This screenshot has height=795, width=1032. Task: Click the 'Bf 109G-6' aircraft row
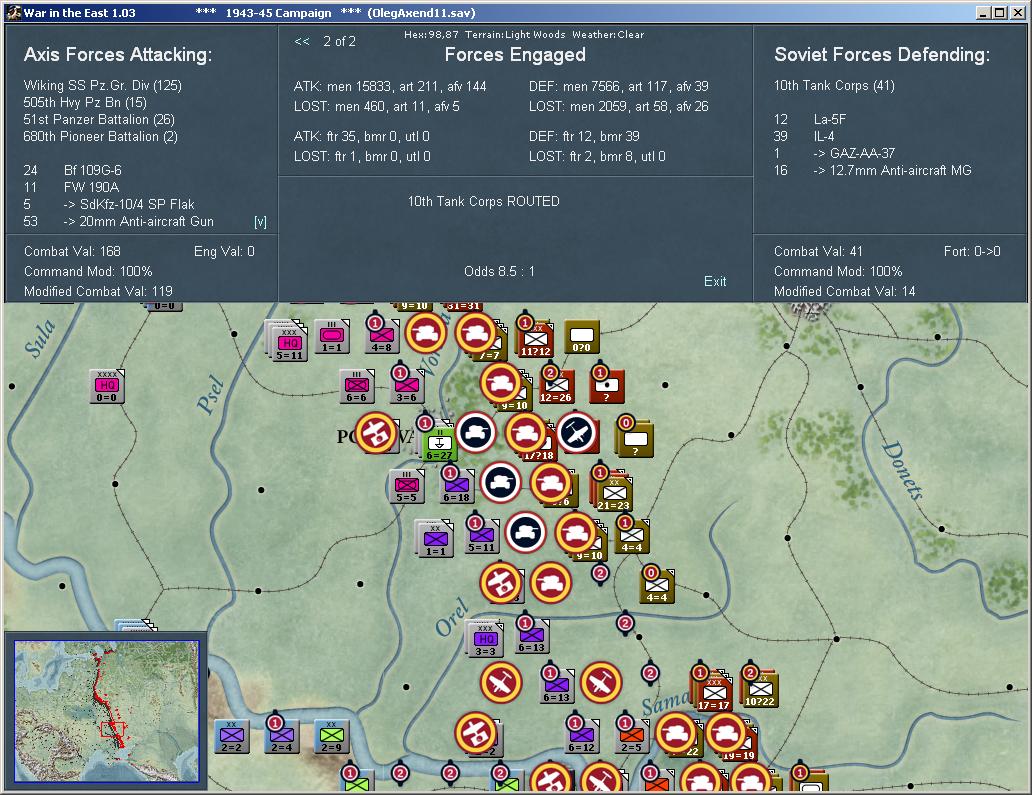[72, 170]
